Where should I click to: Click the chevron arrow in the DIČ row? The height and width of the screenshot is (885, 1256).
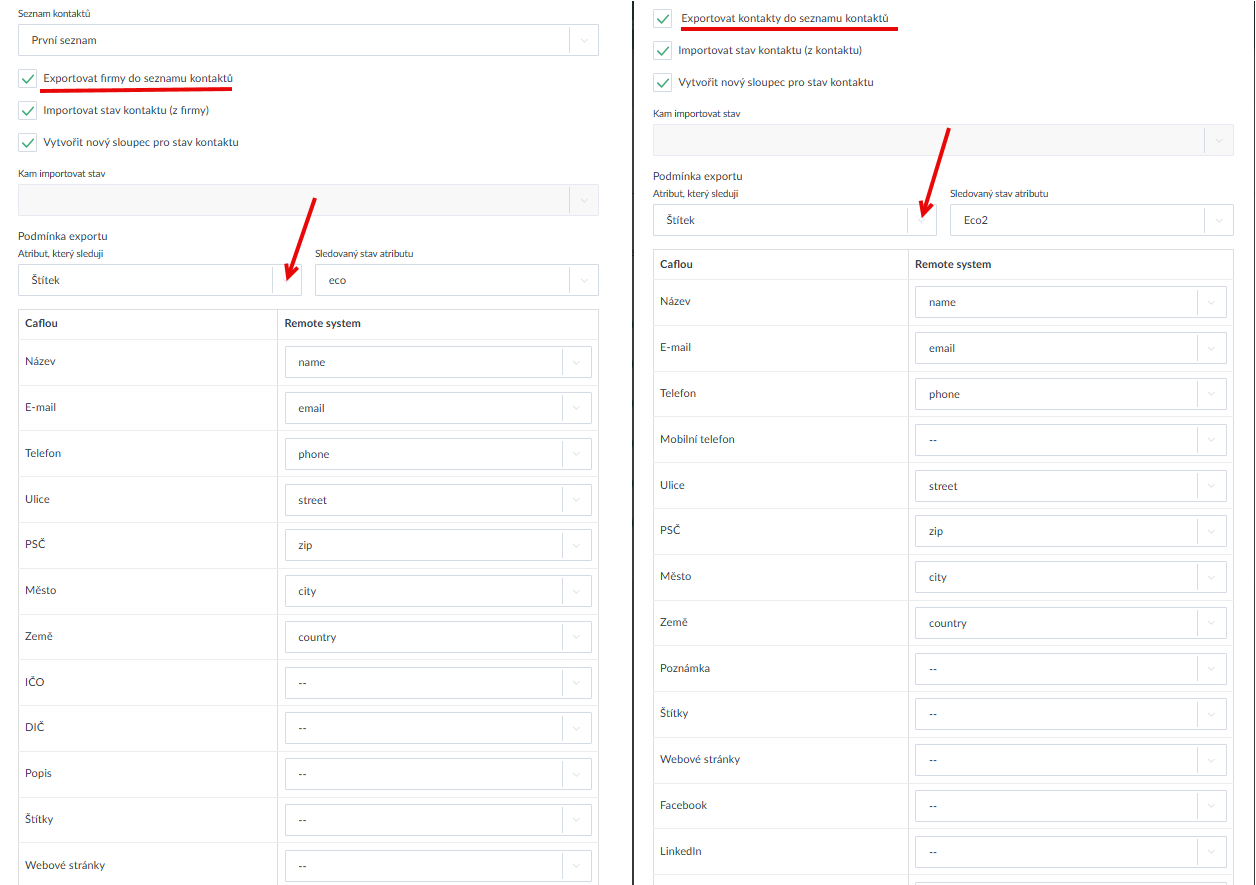[577, 728]
